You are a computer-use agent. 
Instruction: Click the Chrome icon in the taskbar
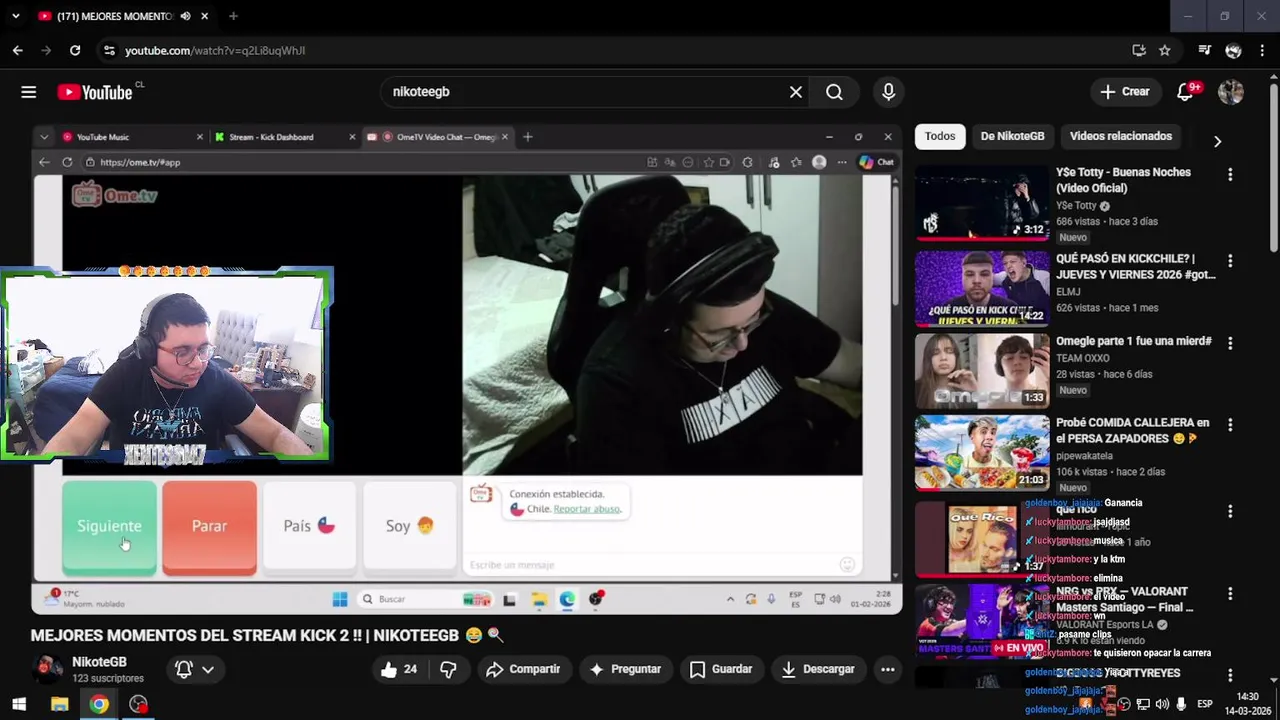pyautogui.click(x=98, y=705)
